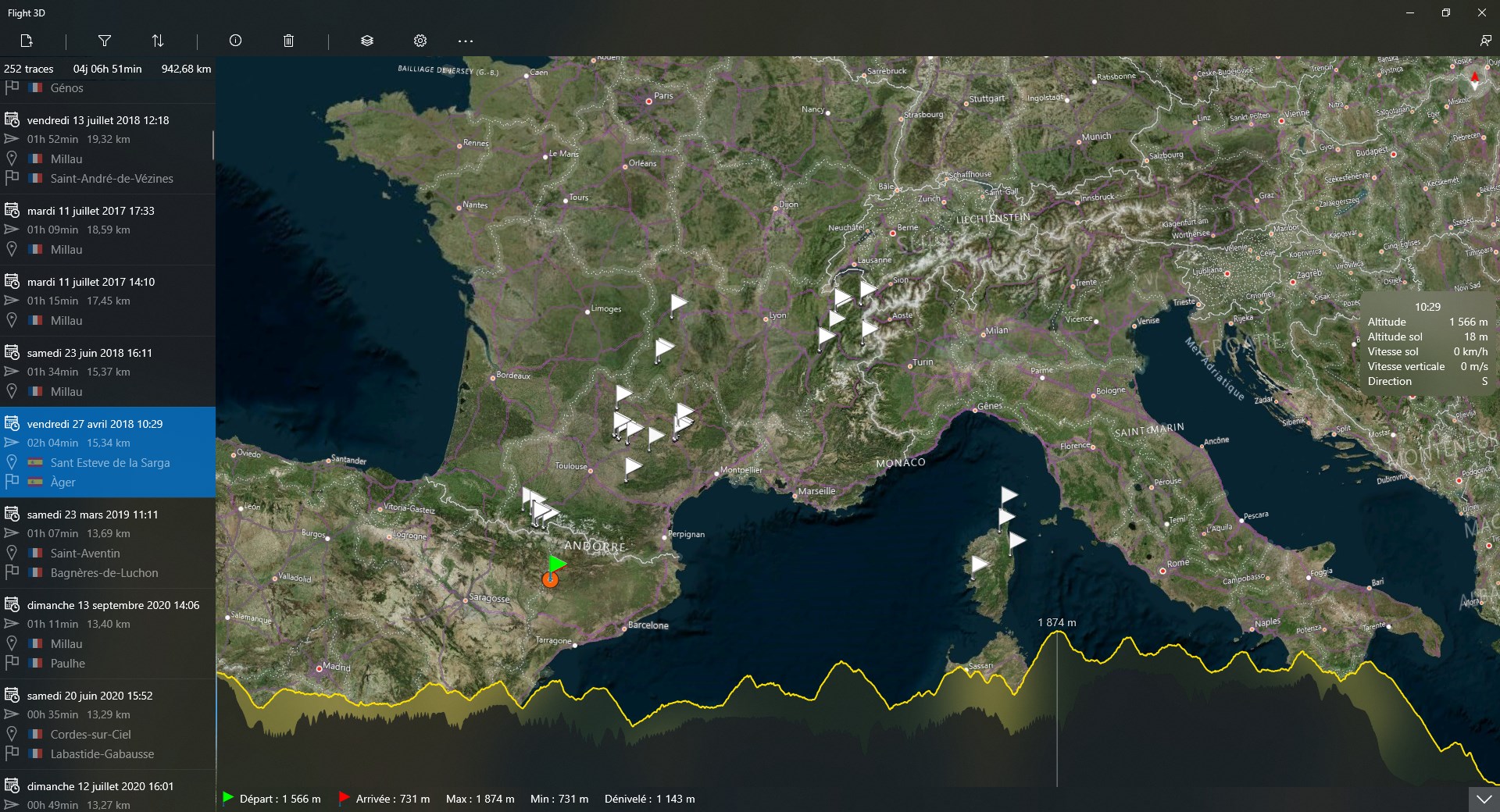Click the '04j 06h 51min' total duration
The height and width of the screenshot is (812, 1500).
pos(108,69)
